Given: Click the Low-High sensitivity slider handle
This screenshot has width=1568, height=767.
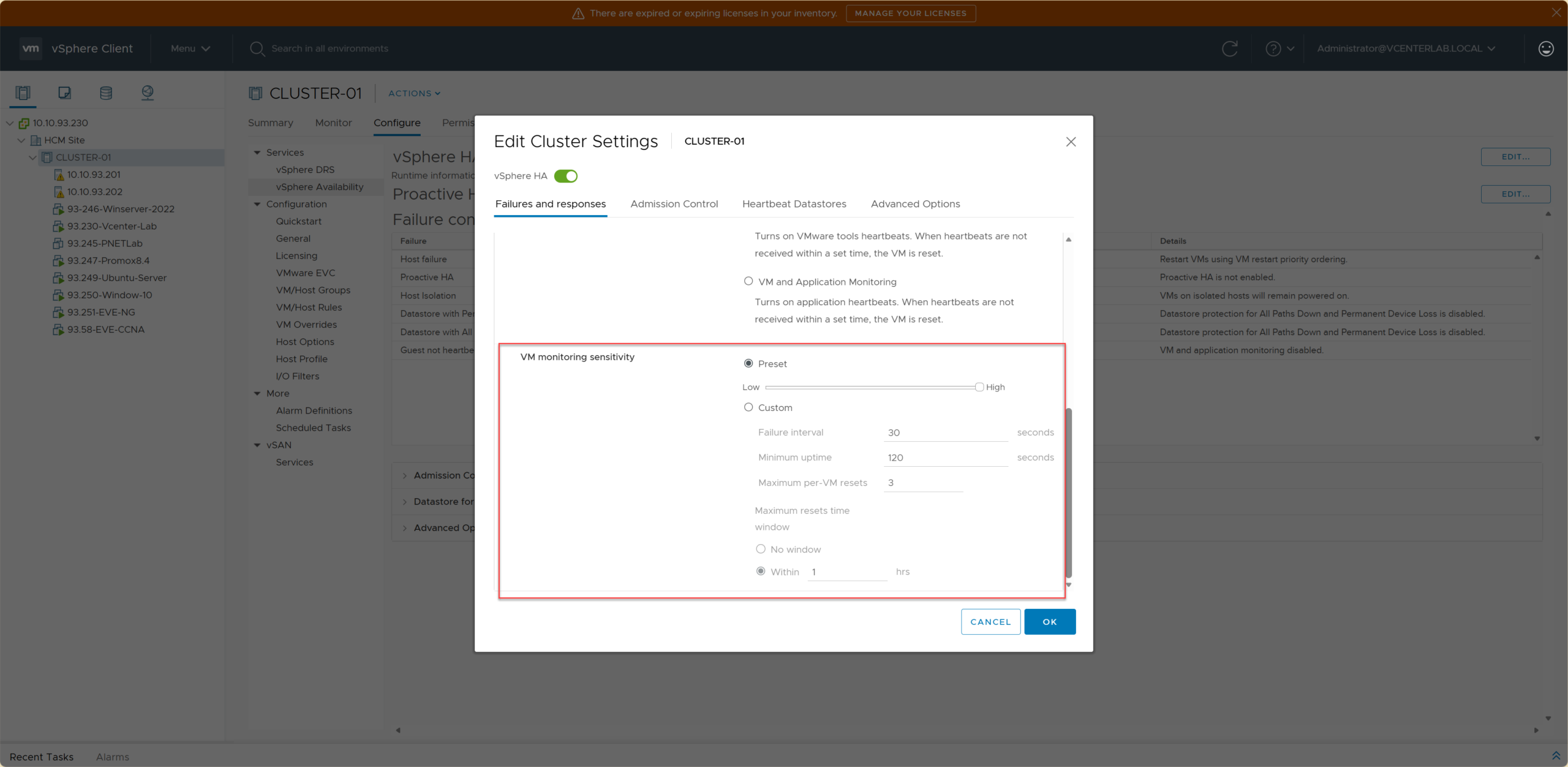Looking at the screenshot, I should [x=979, y=387].
